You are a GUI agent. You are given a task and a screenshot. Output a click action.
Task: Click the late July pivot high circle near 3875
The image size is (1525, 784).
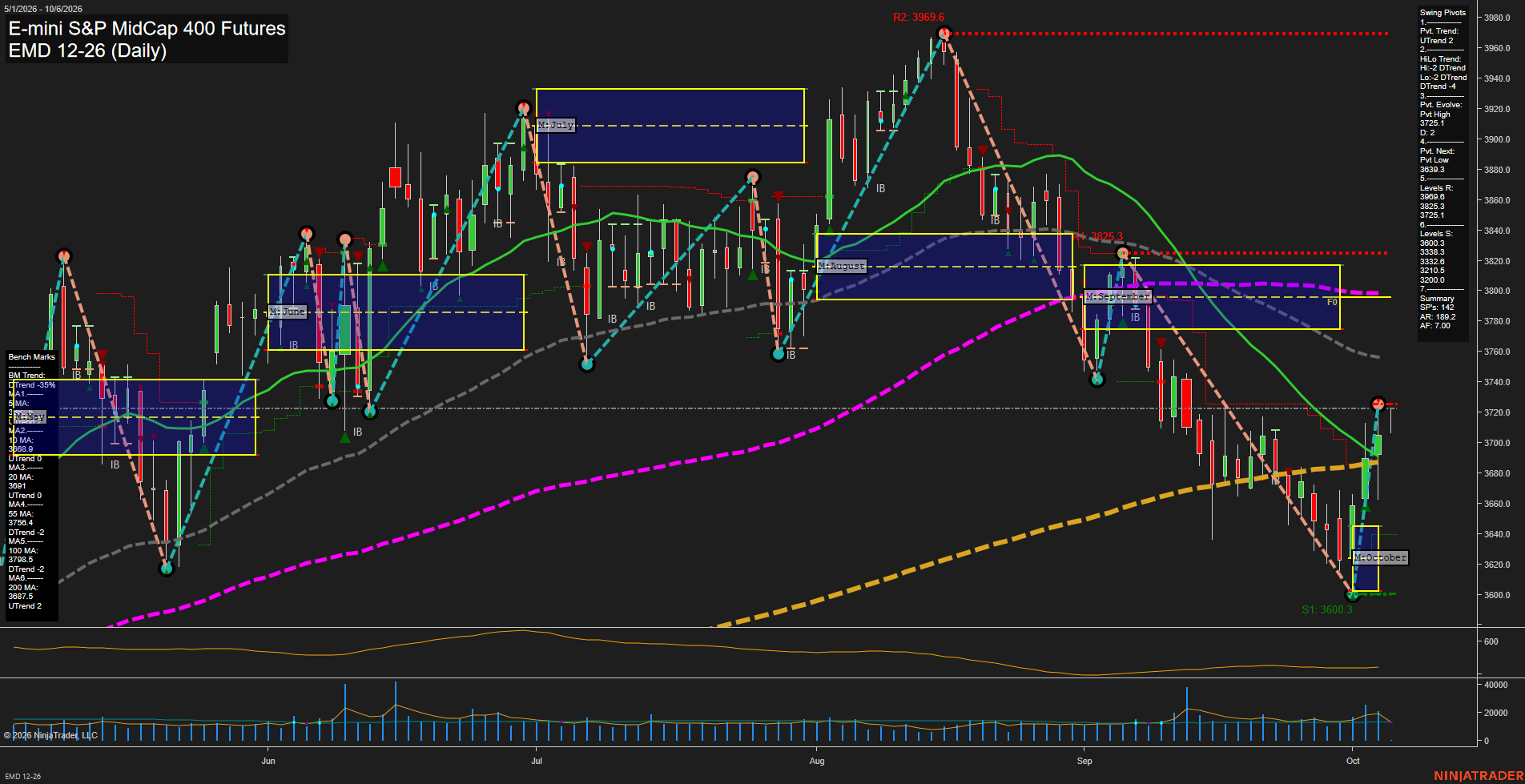(752, 177)
